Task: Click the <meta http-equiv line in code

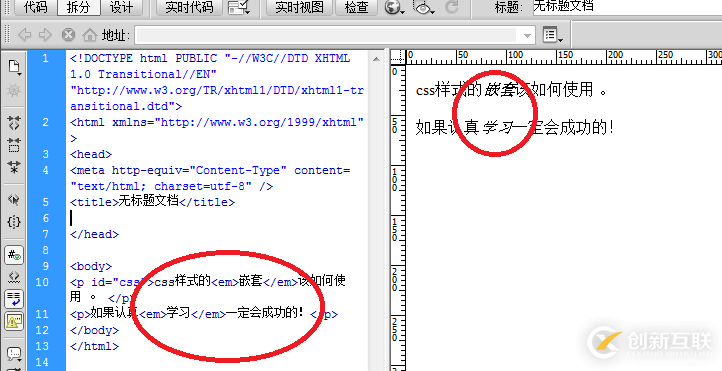Action: pyautogui.click(x=210, y=170)
